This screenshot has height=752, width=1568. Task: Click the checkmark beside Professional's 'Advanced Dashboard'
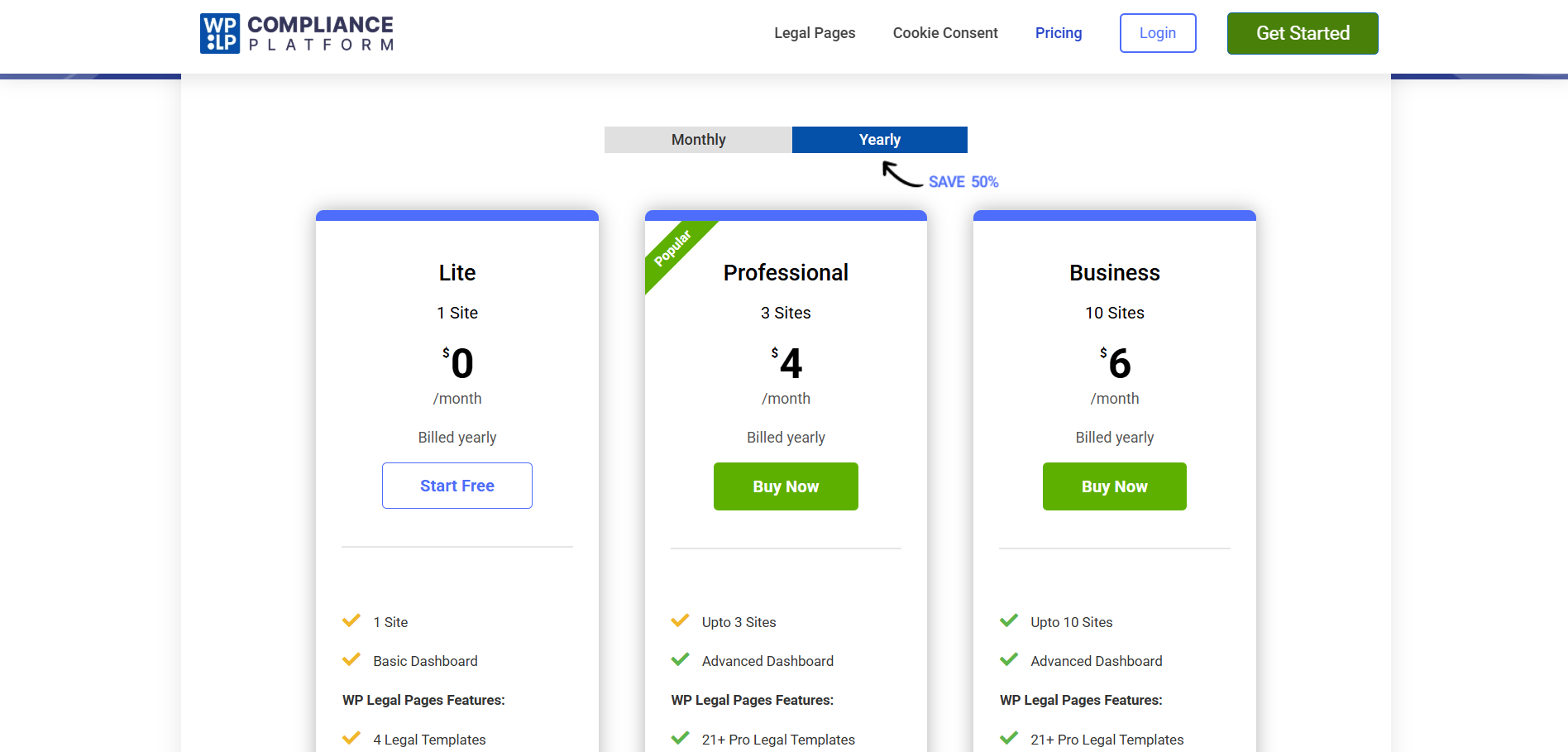click(x=680, y=659)
